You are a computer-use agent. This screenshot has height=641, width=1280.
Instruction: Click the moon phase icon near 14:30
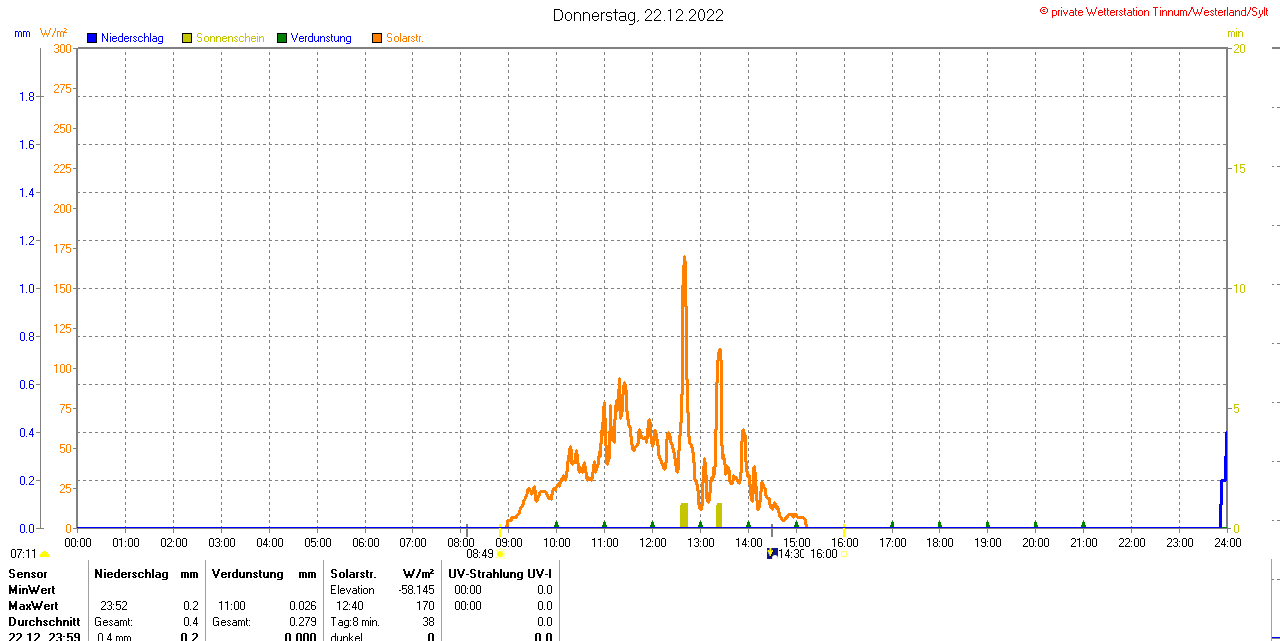click(x=771, y=553)
